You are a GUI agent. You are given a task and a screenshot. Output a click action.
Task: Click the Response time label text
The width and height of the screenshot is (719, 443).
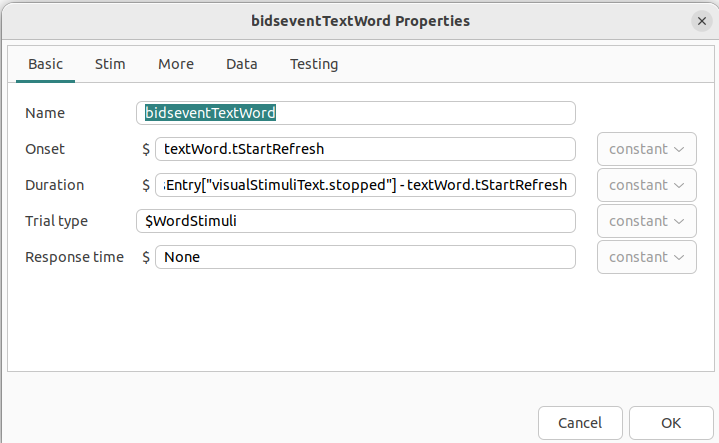pos(74,257)
